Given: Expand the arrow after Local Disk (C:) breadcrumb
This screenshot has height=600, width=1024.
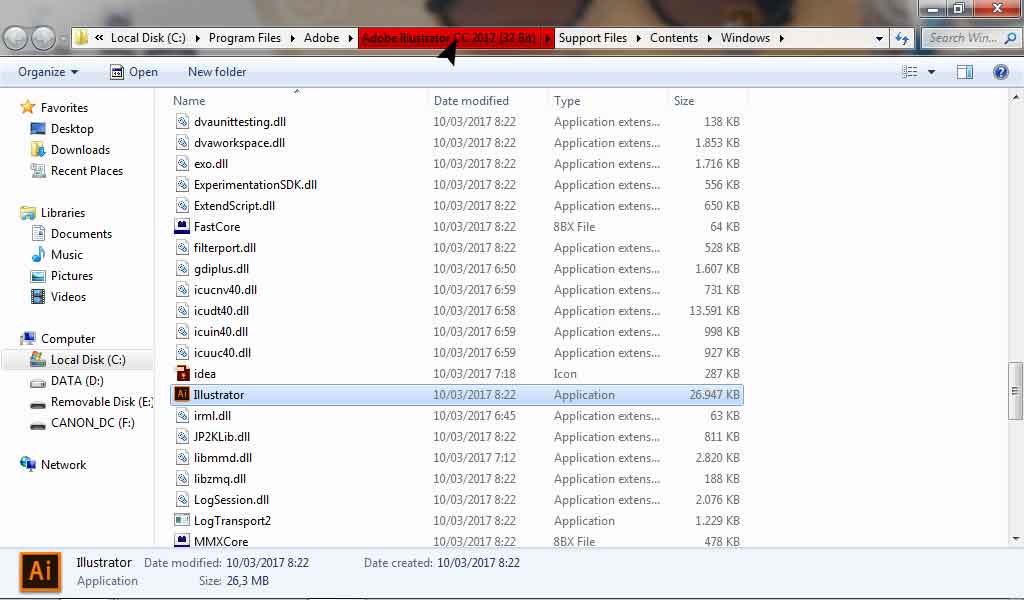Looking at the screenshot, I should [197, 39].
